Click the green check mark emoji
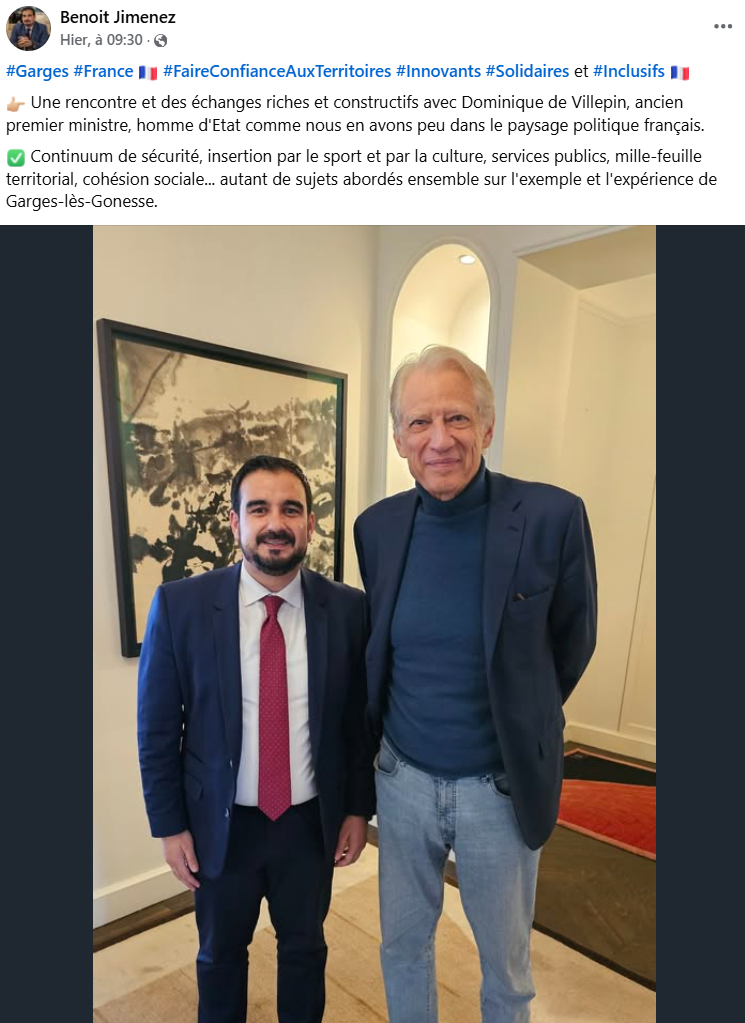Image resolution: width=745 pixels, height=1023 pixels. click(x=16, y=157)
